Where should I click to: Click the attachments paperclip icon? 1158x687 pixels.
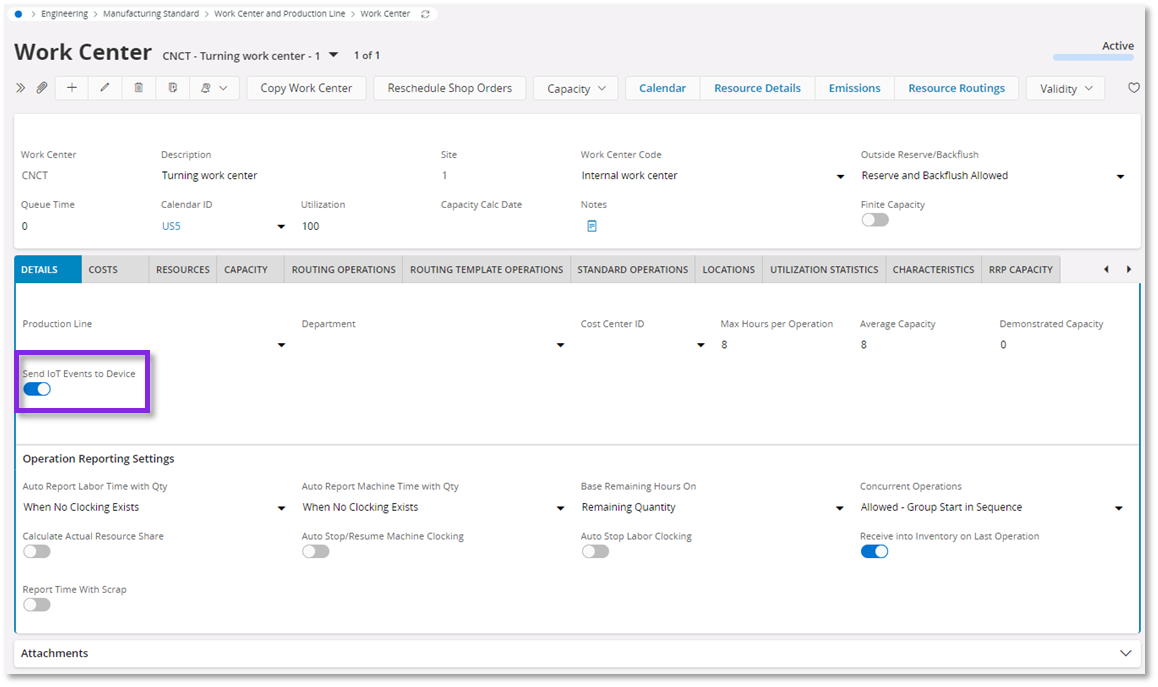42,88
